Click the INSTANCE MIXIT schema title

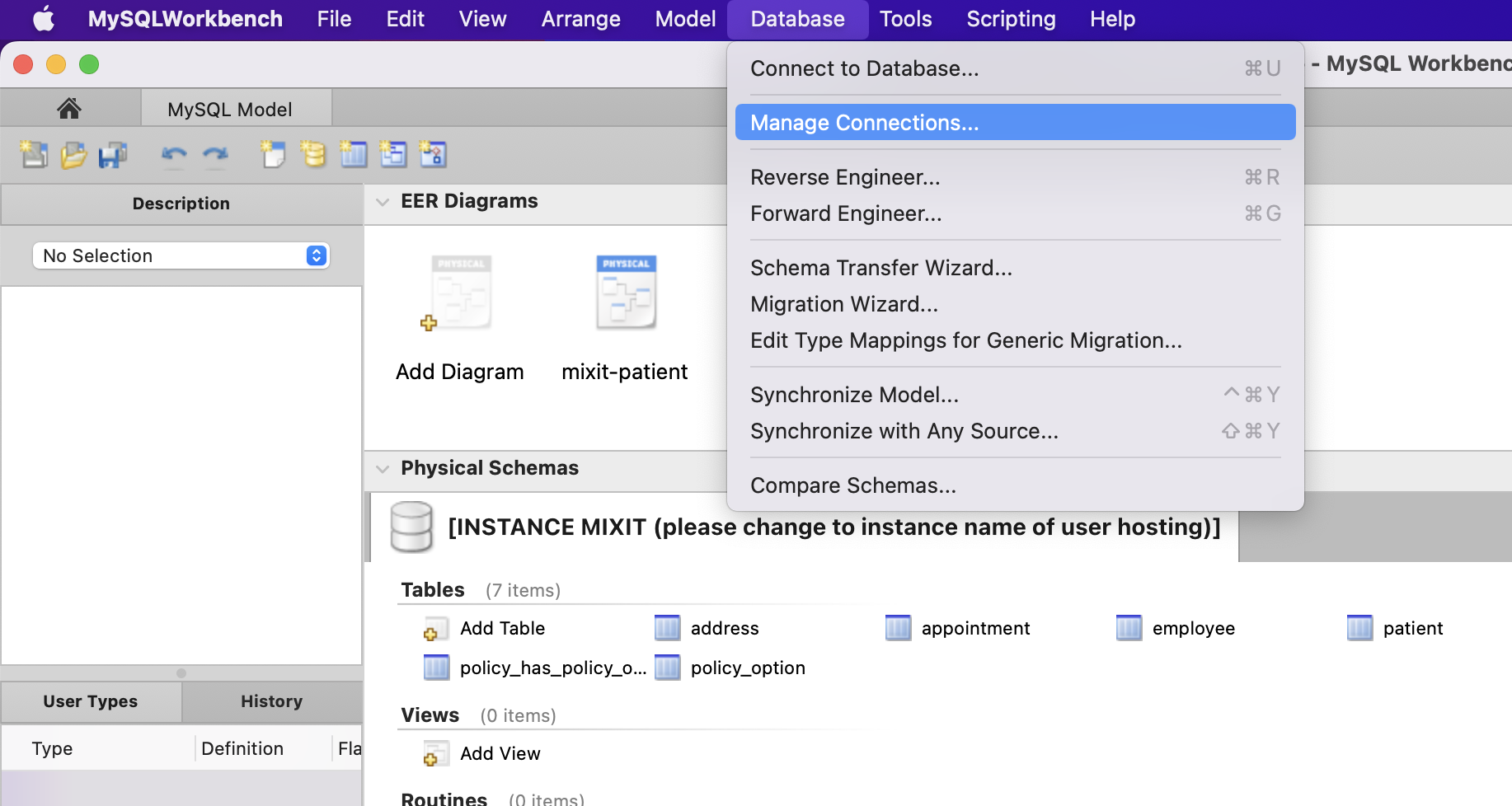coord(834,527)
